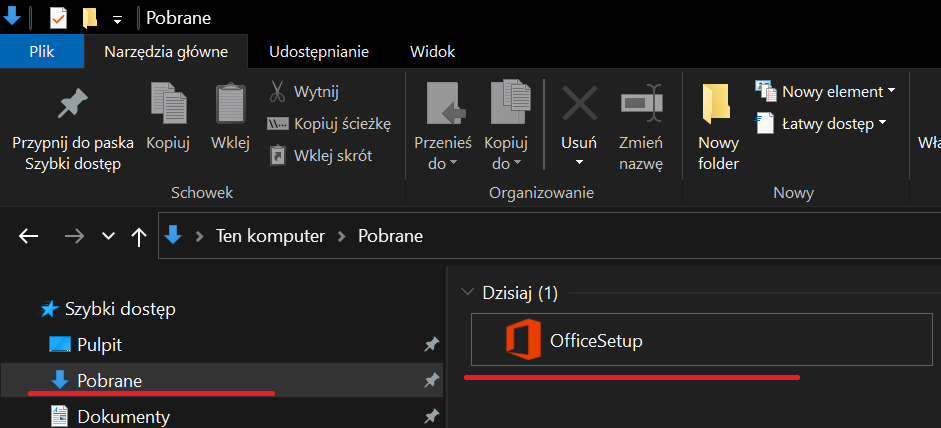Screen dimensions: 941x428
Task: Click Ten komputer in the address bar
Action: point(271,236)
